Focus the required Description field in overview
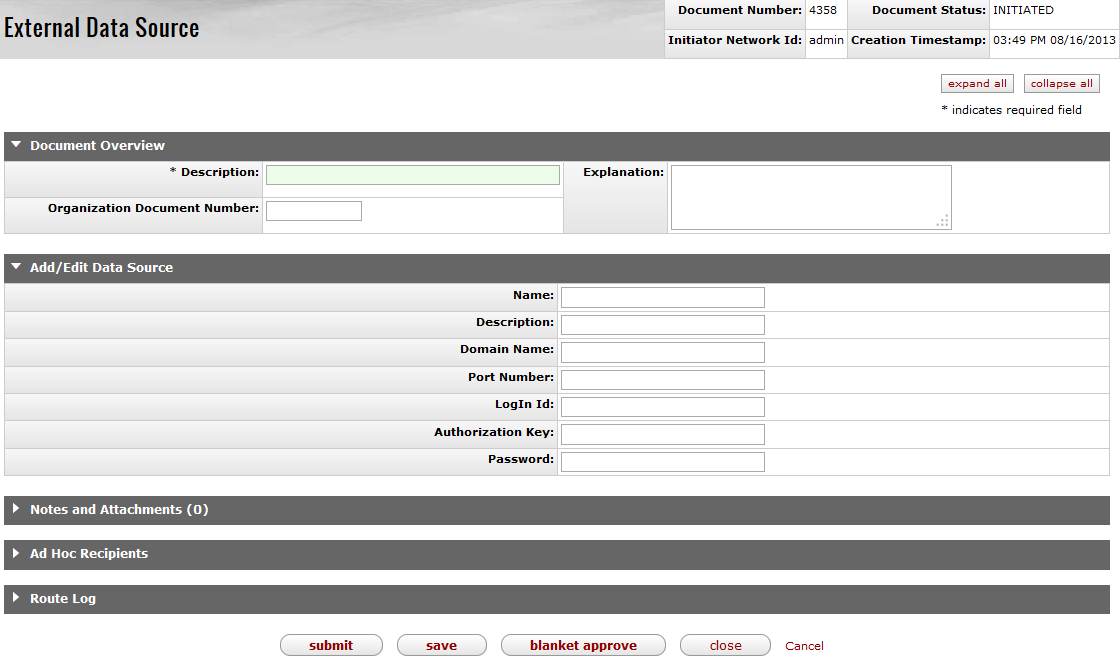This screenshot has width=1120, height=660. pyautogui.click(x=412, y=175)
